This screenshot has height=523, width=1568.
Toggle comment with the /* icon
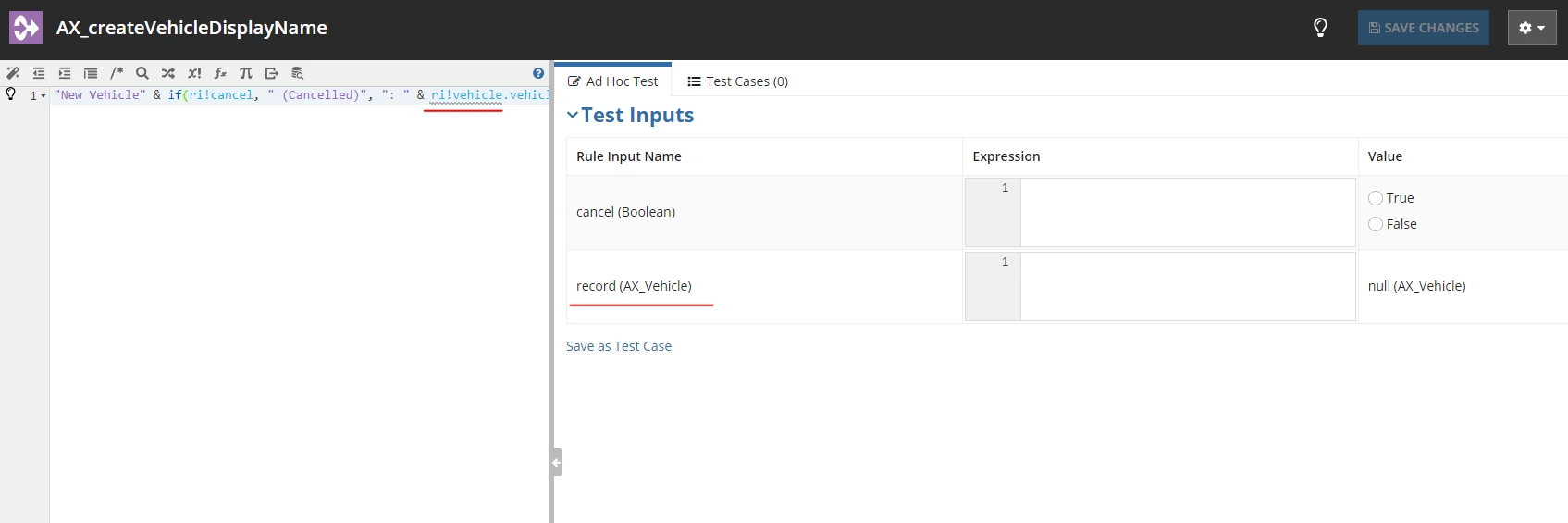pos(117,73)
